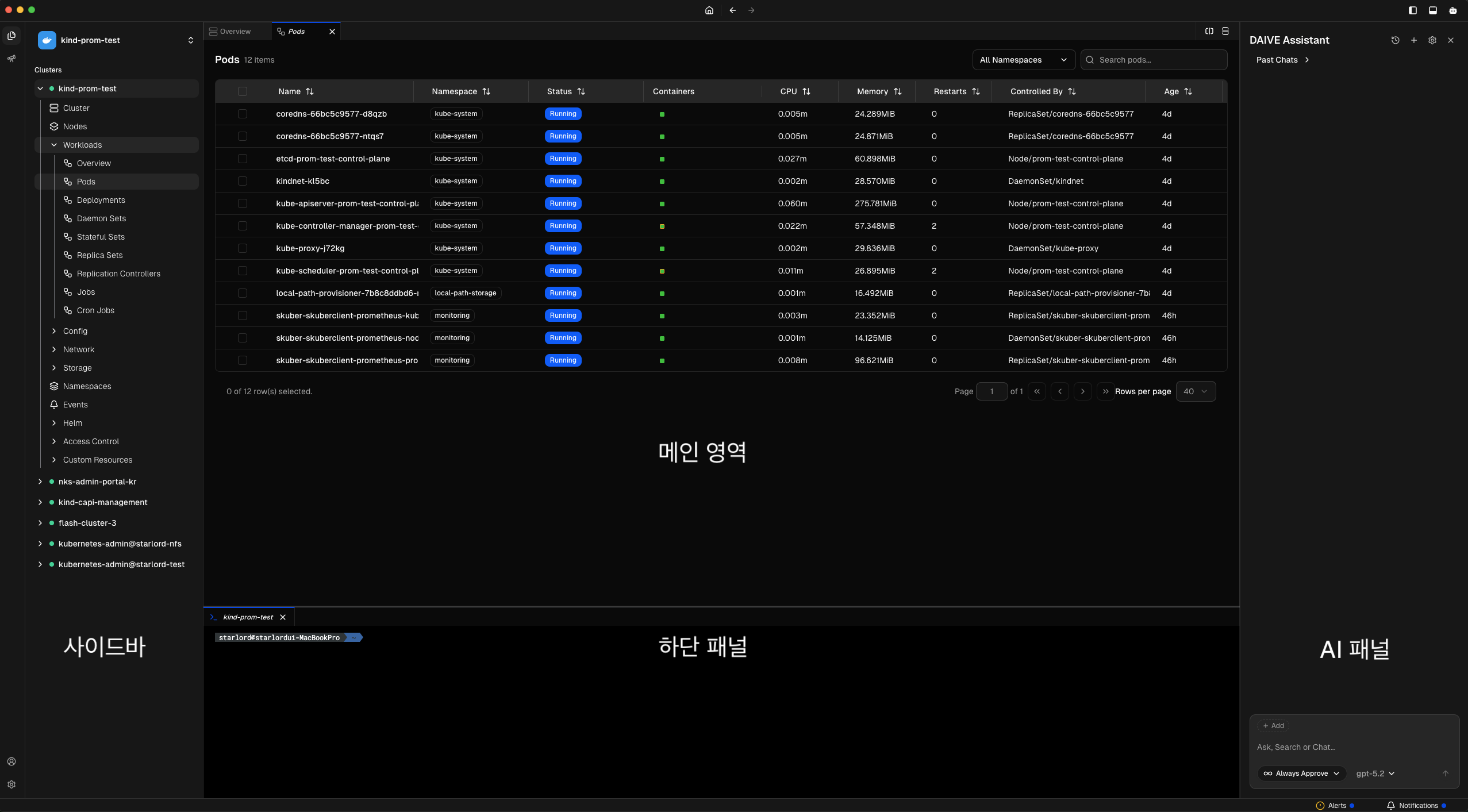The image size is (1468, 812).
Task: Check the select-all pods checkbox
Action: [243, 91]
